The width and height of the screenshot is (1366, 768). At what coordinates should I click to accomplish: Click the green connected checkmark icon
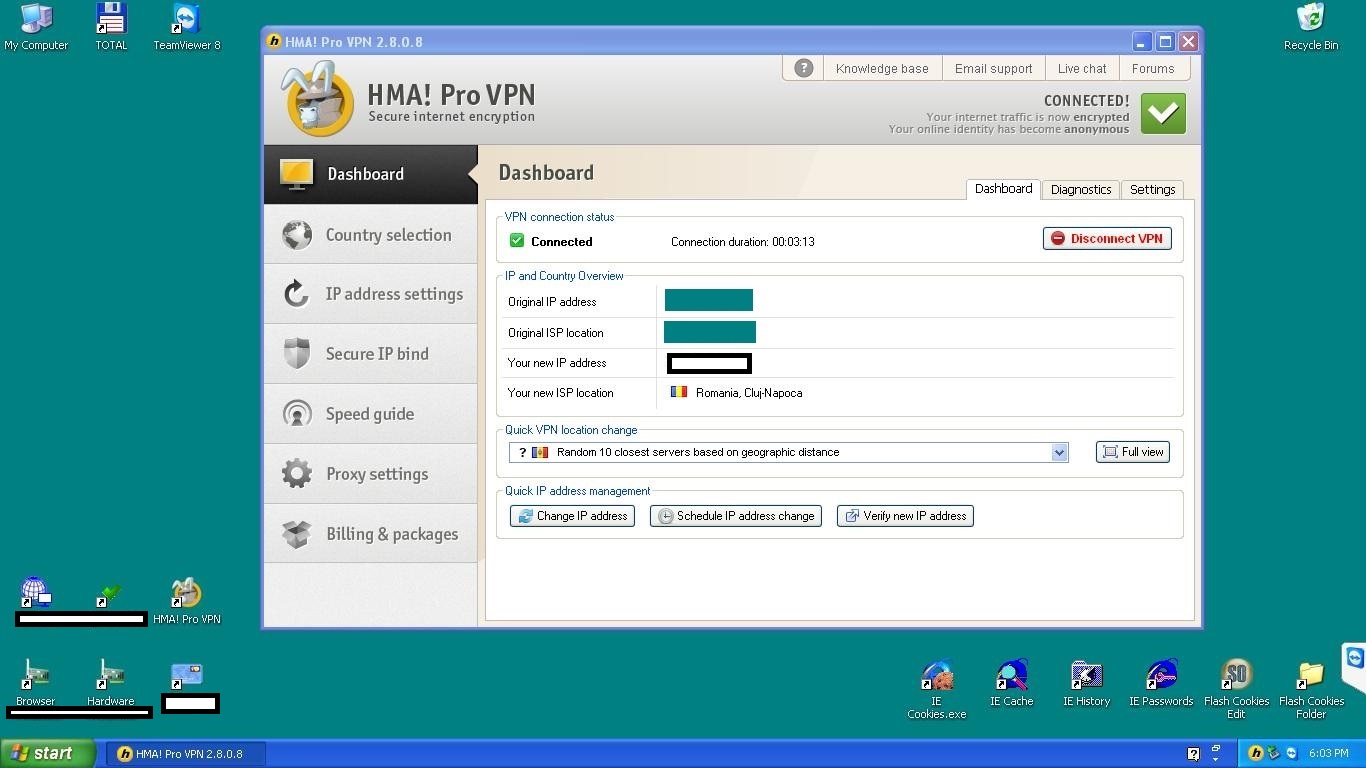1163,114
